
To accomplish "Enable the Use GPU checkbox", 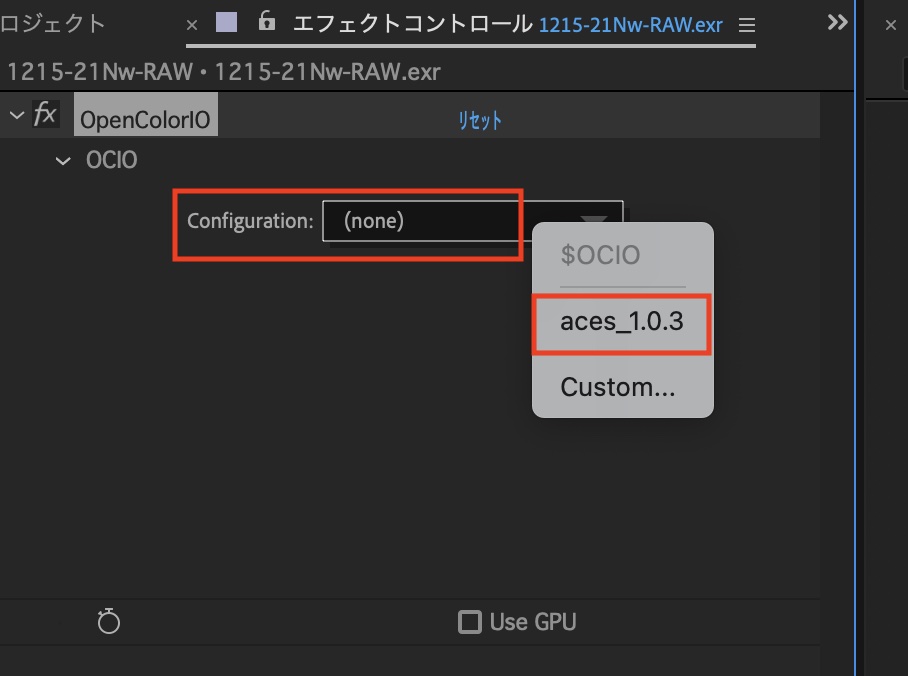I will (x=468, y=622).
